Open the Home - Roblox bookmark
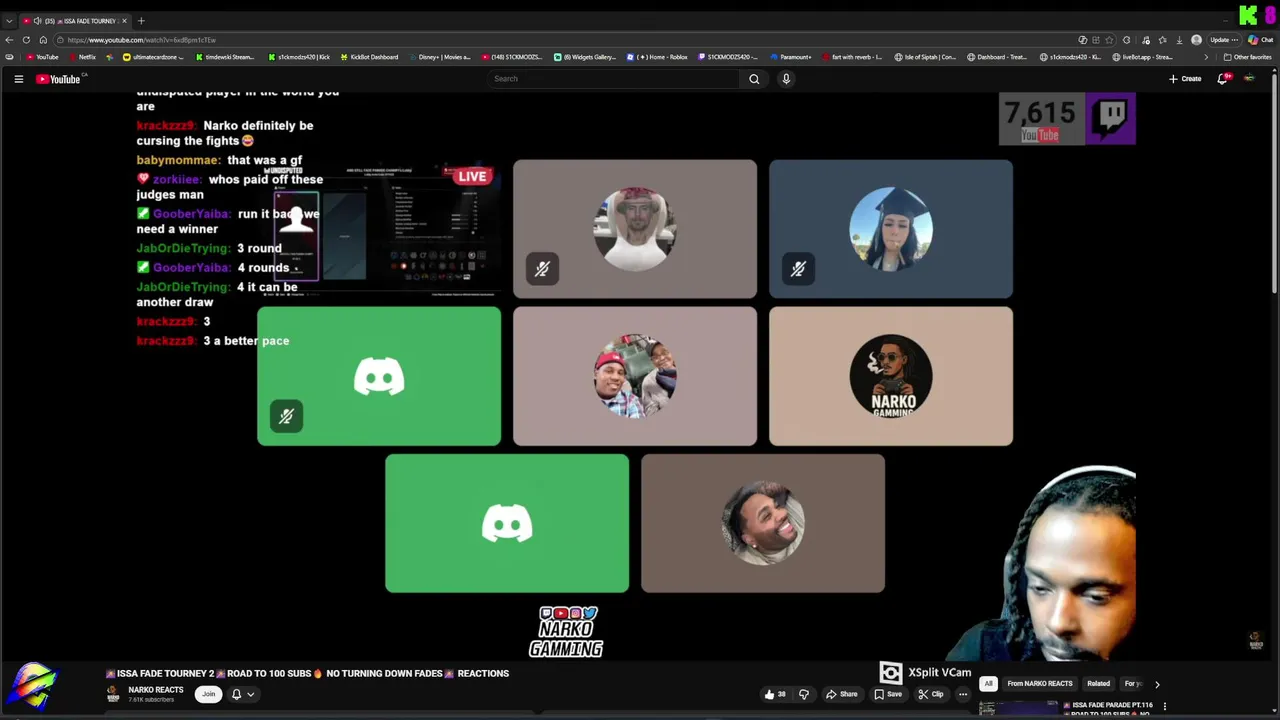 tap(657, 57)
